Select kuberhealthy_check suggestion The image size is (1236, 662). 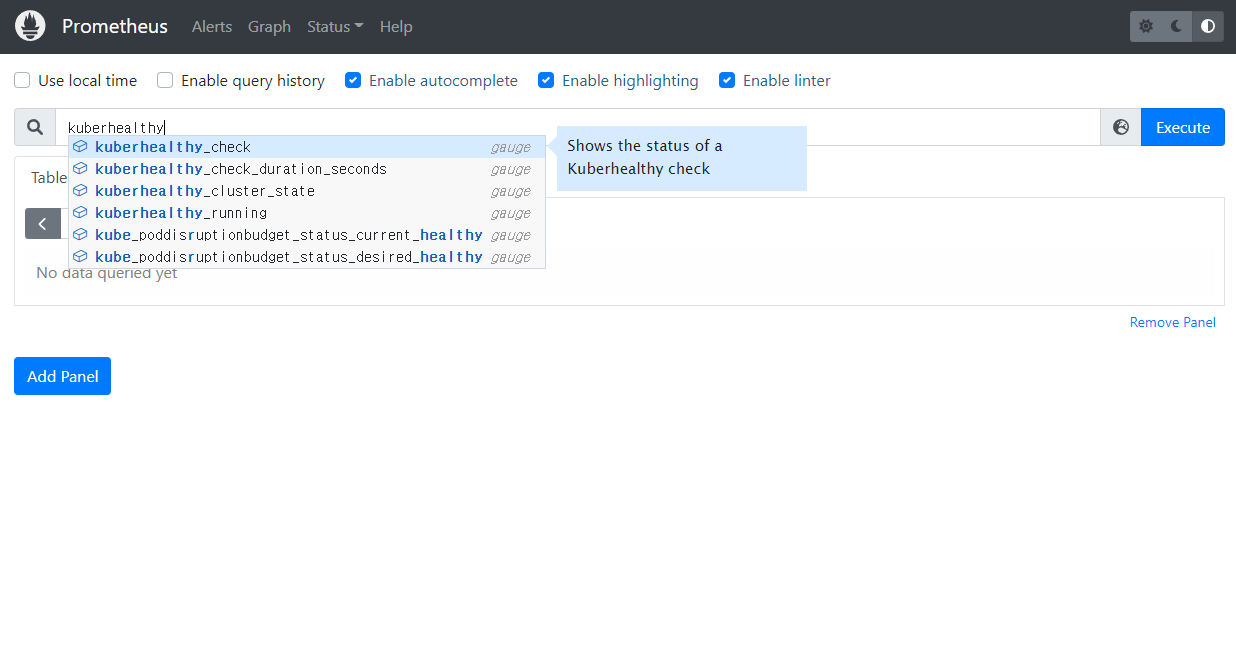coord(307,147)
